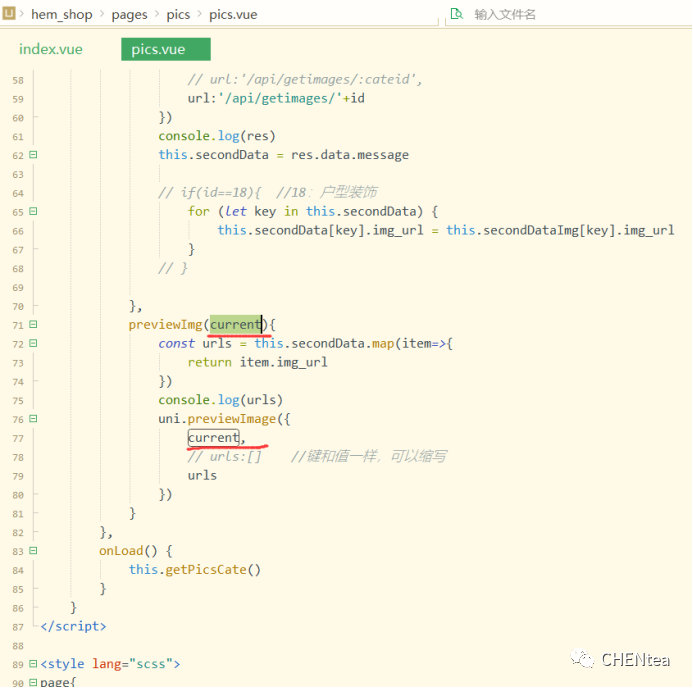The height and width of the screenshot is (688, 693).
Task: Click line number 70 in the gutter
Action: (x=17, y=306)
